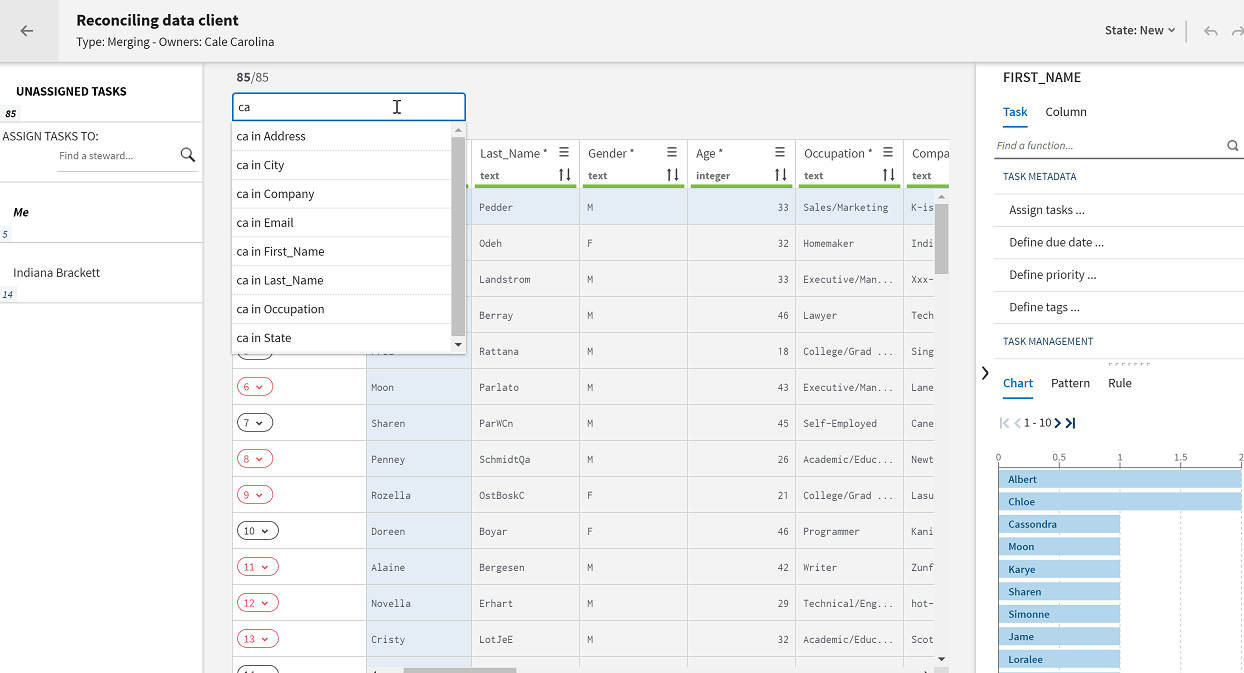Click the undo arrow icon
1244x673 pixels.
pos(1210,31)
